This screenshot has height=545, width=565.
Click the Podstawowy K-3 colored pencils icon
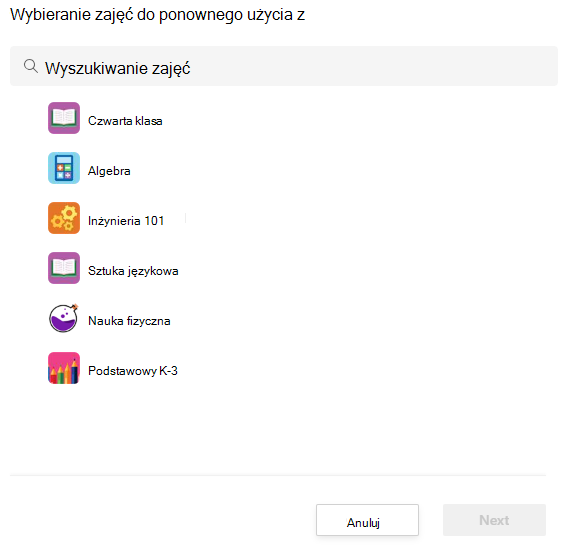[x=64, y=368]
